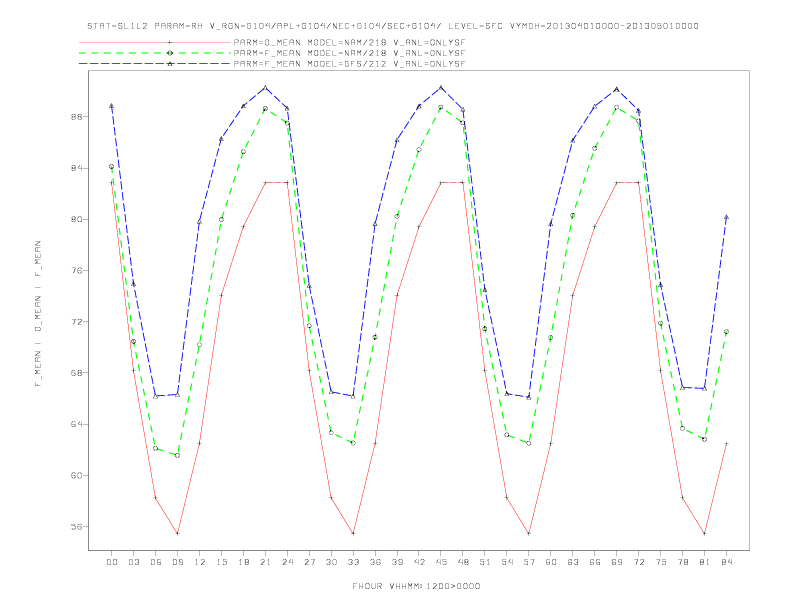
Task: Click x-axis tick label 69
Action: click(617, 562)
